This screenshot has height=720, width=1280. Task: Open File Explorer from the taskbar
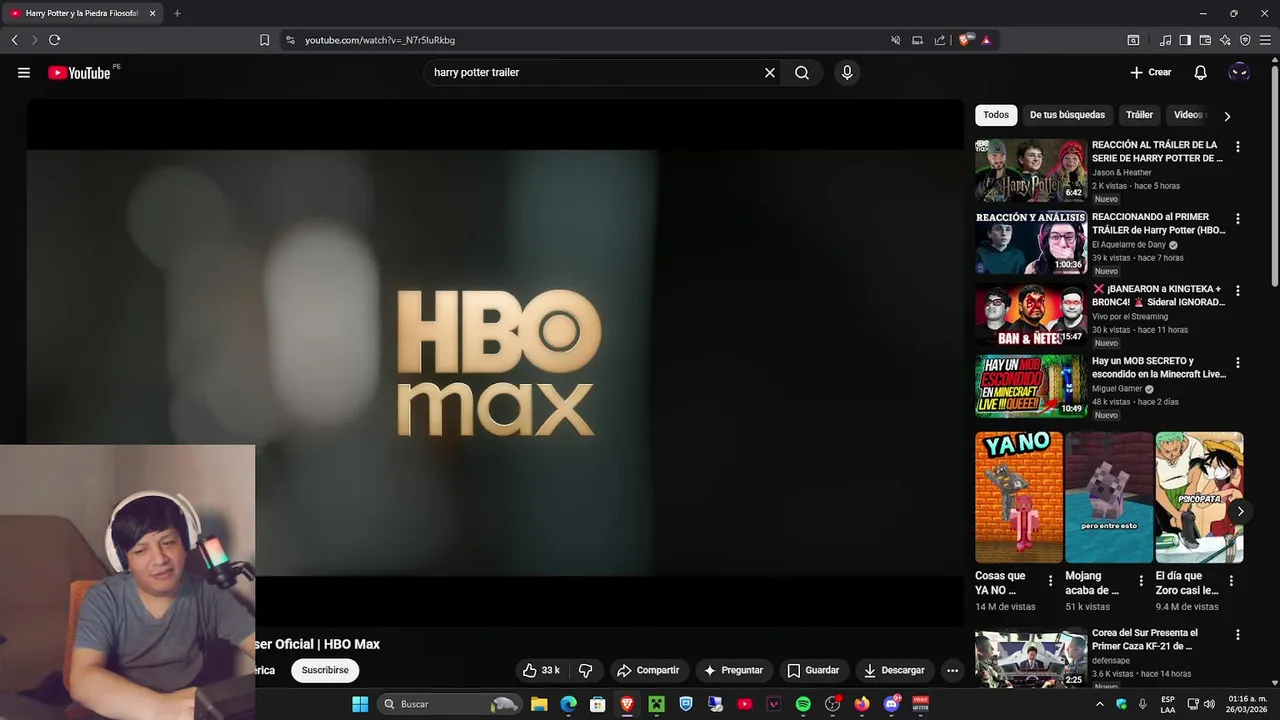[539, 704]
